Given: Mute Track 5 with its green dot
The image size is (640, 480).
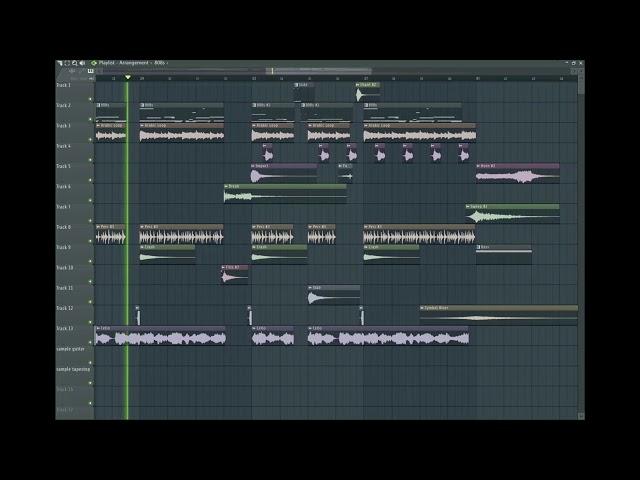Looking at the screenshot, I should point(90,180).
